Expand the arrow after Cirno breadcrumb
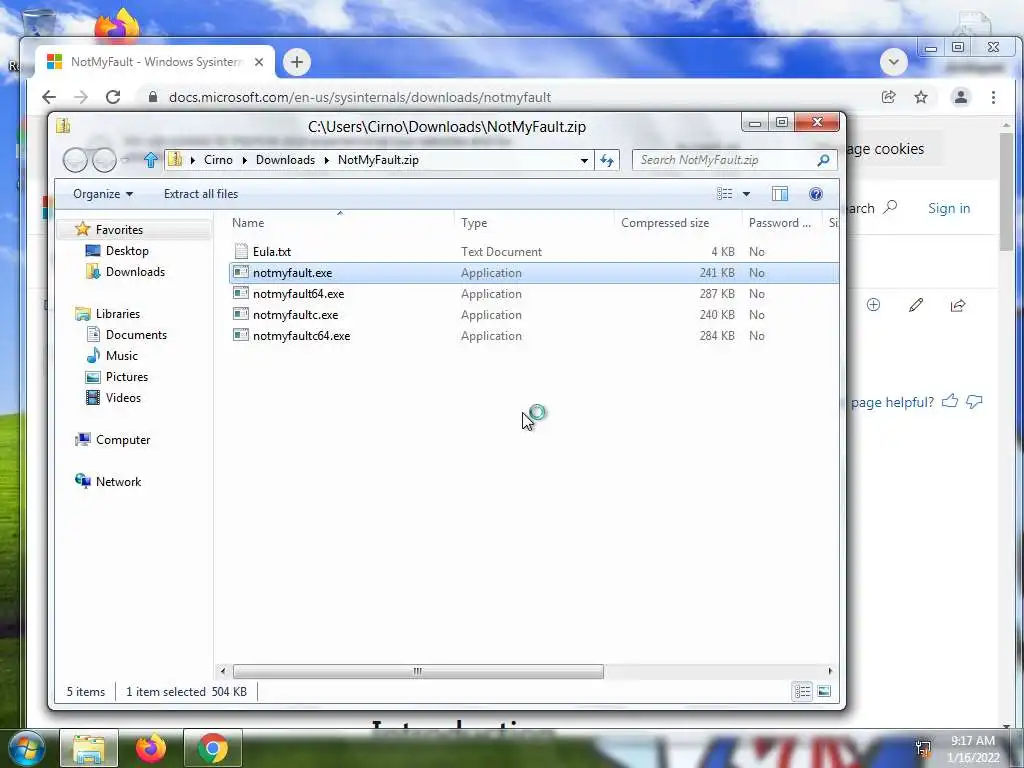 [244, 160]
